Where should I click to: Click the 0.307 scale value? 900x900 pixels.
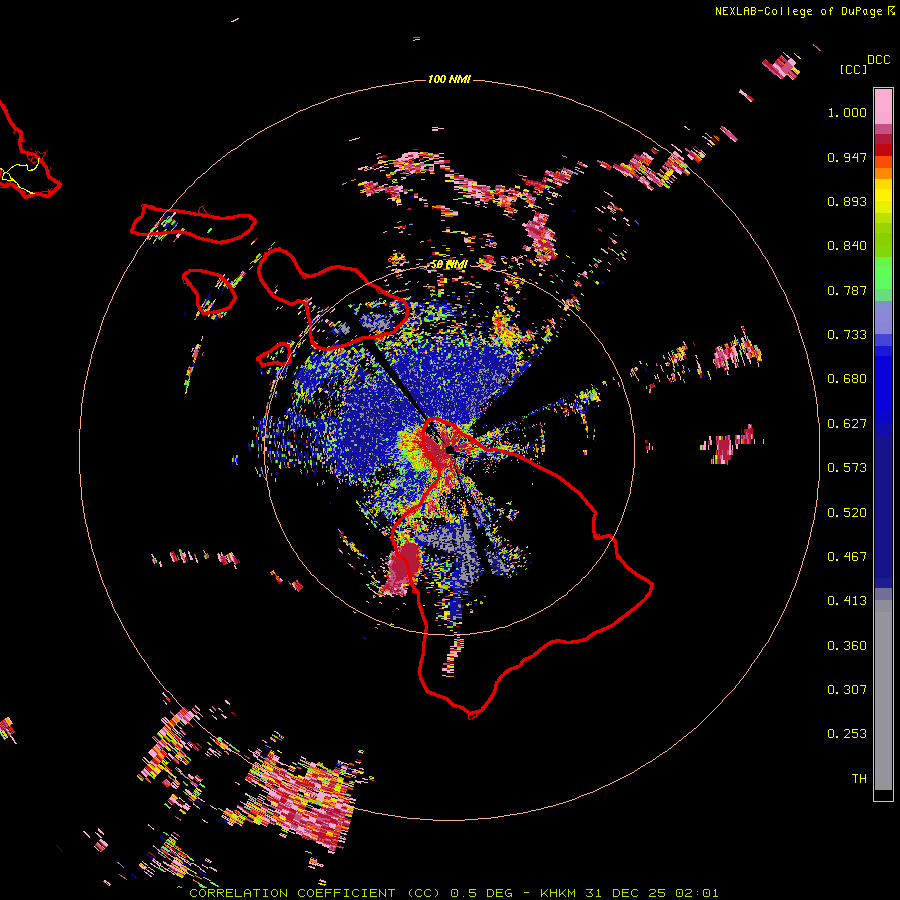[847, 690]
